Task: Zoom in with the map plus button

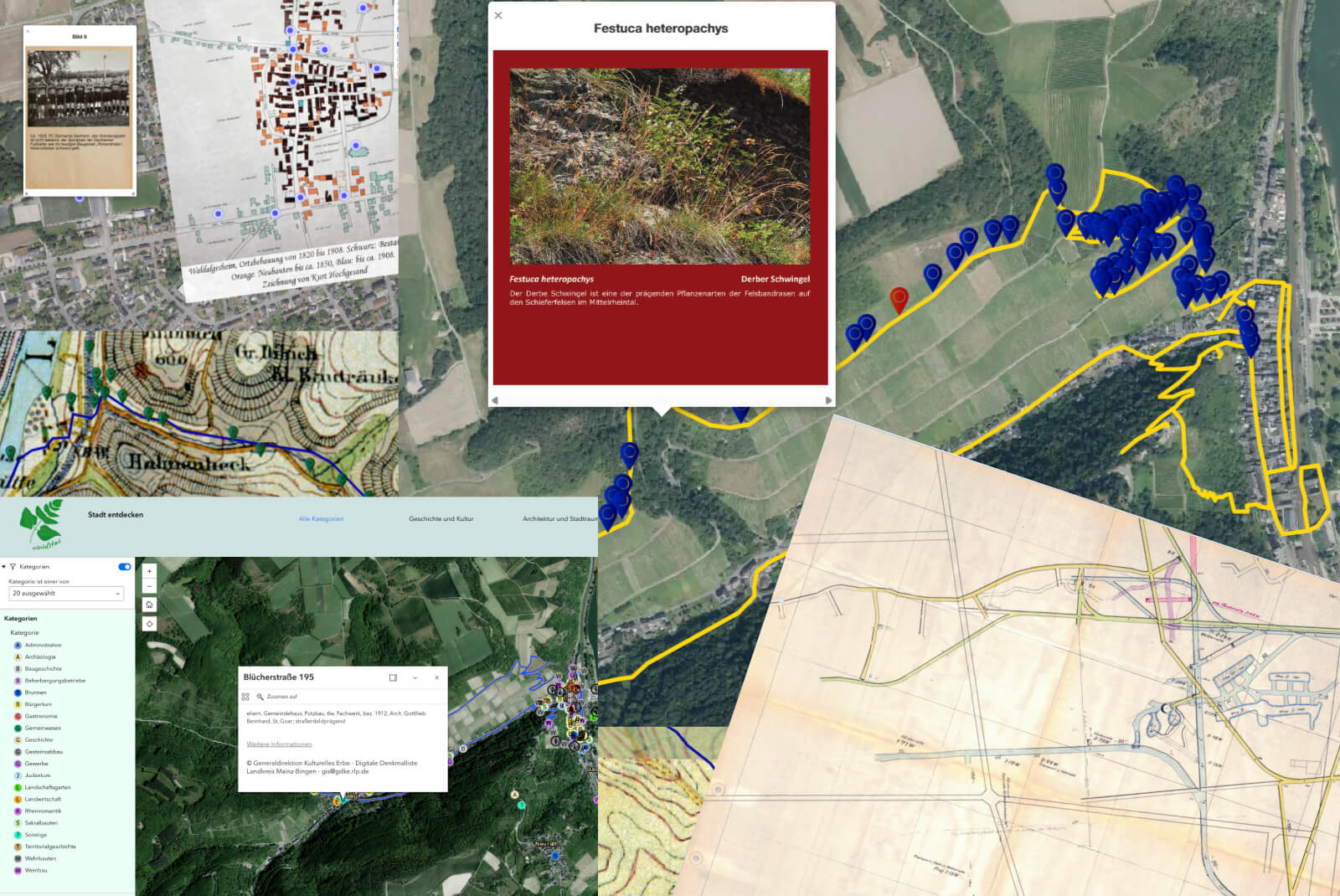Action: click(x=149, y=571)
